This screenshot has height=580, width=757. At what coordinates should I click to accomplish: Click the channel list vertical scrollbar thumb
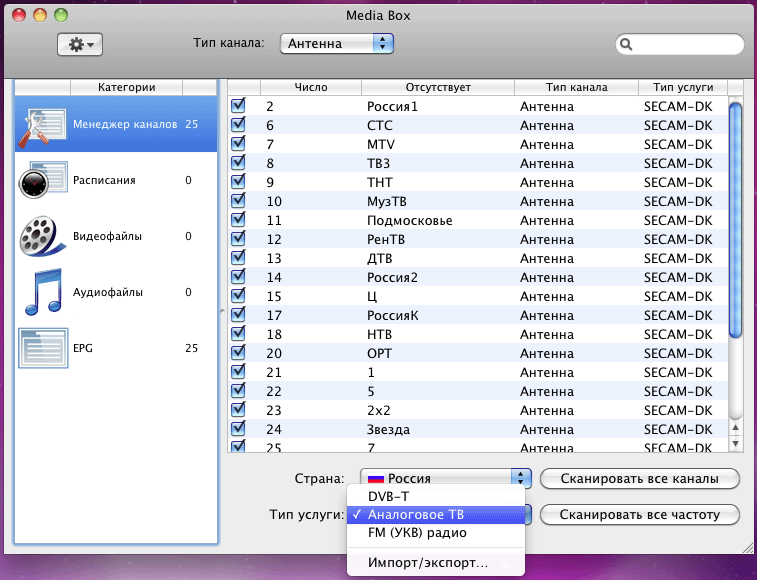pyautogui.click(x=735, y=220)
